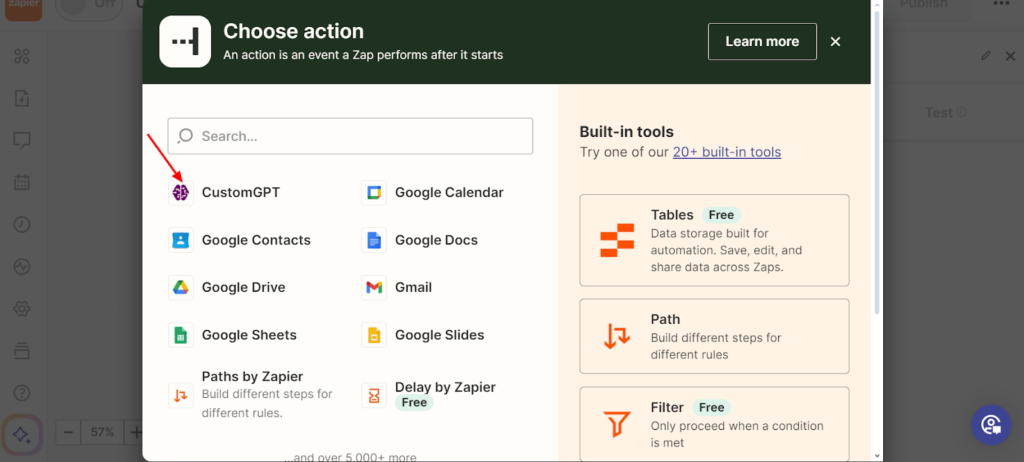
Task: Select the Paths by Zapier icon
Action: coord(181,395)
